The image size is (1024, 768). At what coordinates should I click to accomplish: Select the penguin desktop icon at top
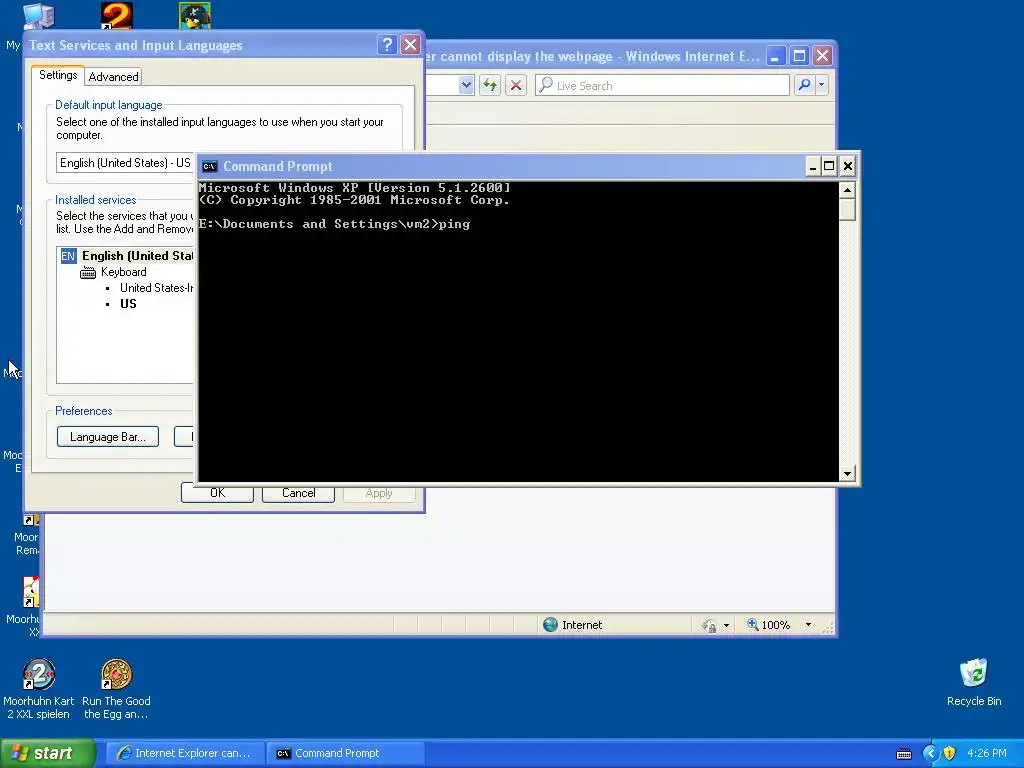(195, 16)
